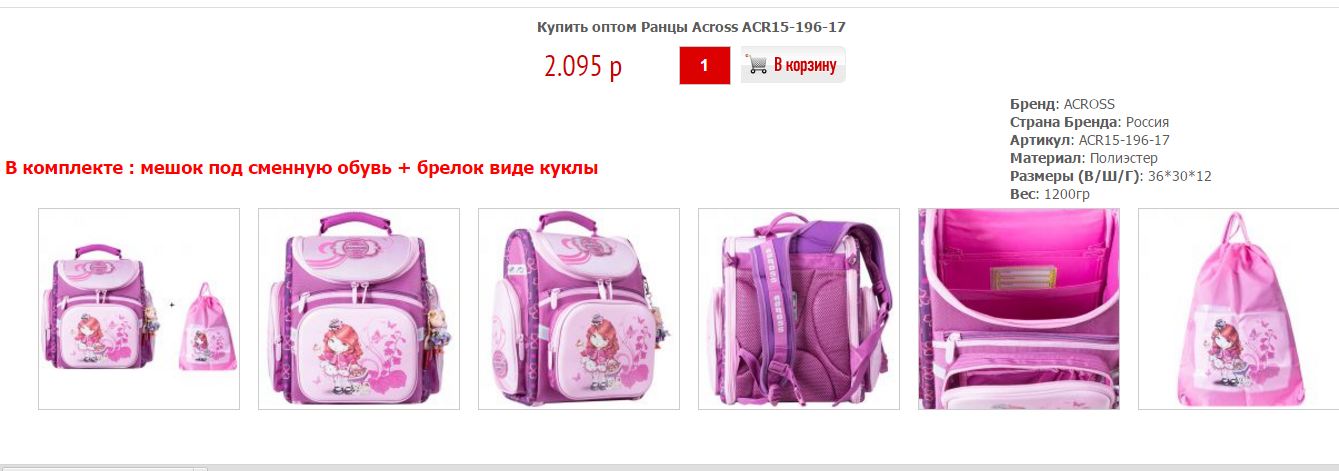Click the Артикул: ACR15-196-17 line
This screenshot has width=1339, height=471.
pos(1090,140)
